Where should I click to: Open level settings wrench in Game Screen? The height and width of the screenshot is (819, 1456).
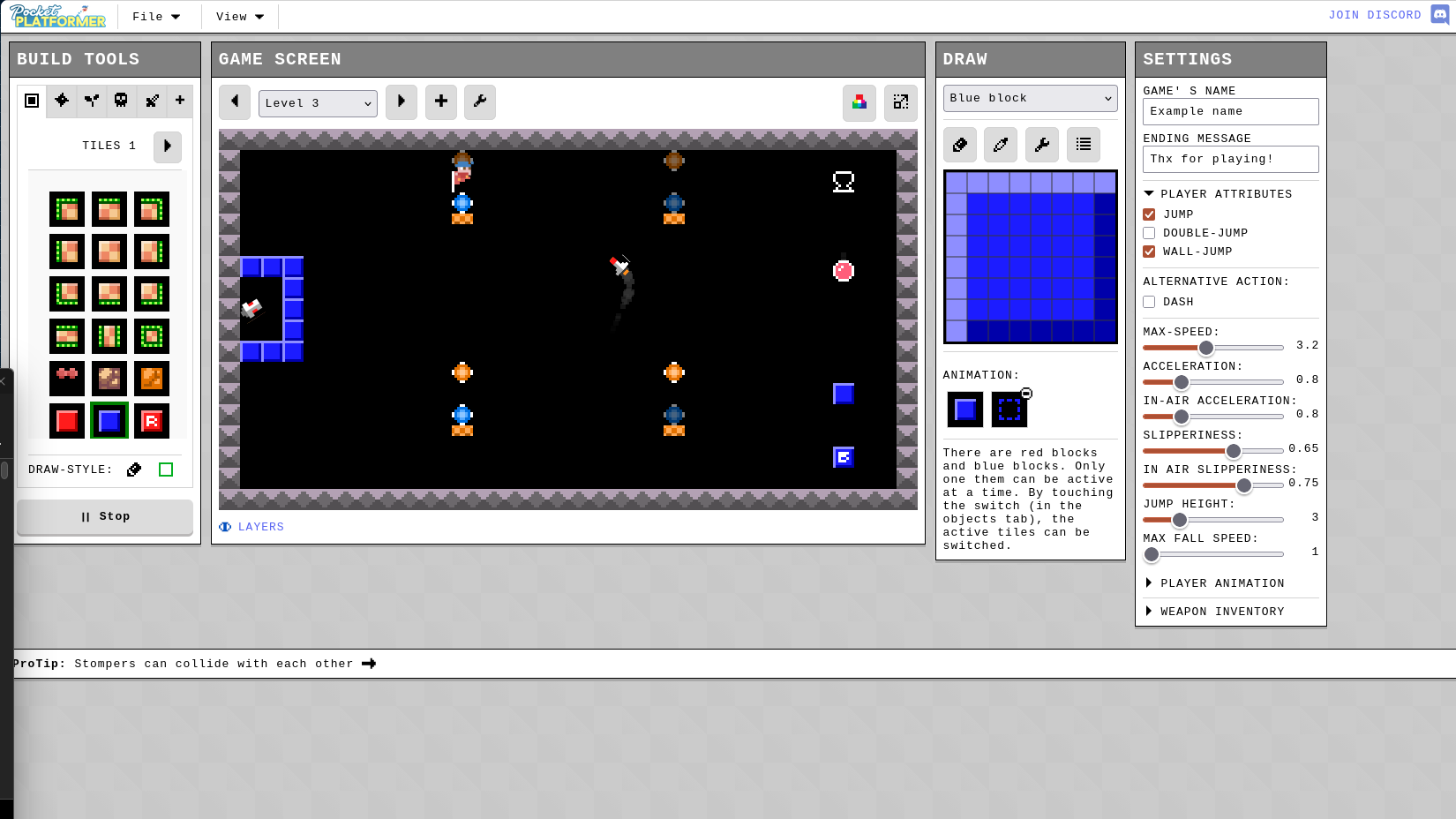(480, 102)
